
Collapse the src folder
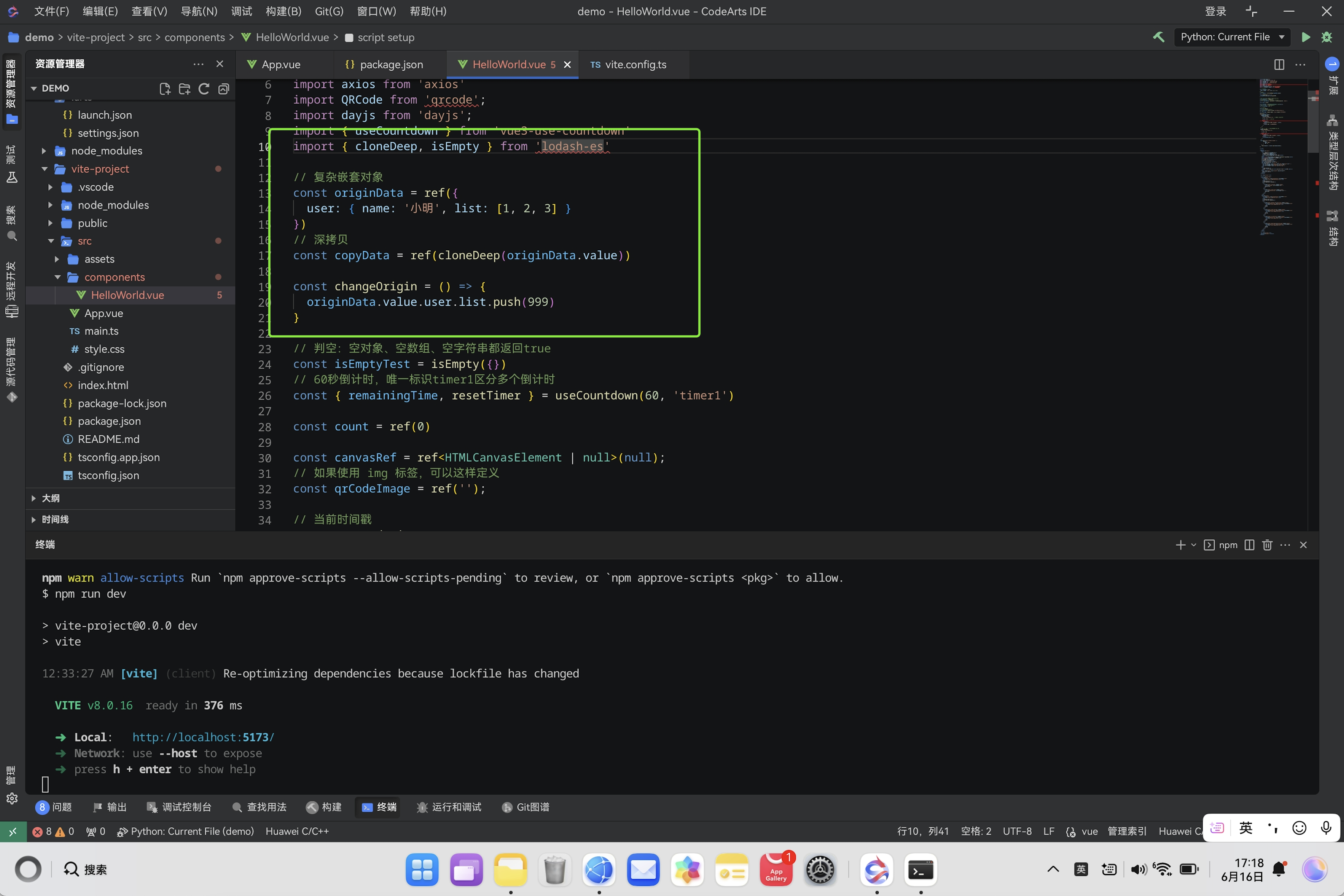point(50,241)
